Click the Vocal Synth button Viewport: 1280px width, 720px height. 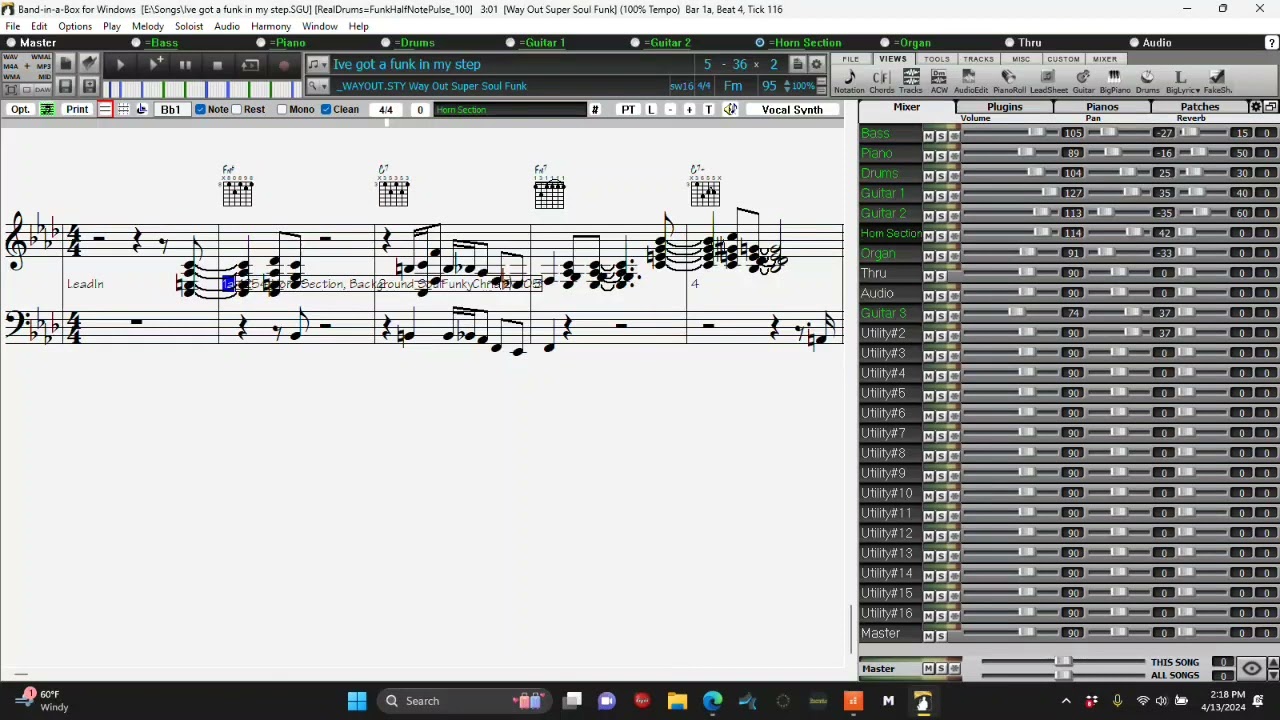pyautogui.click(x=792, y=109)
